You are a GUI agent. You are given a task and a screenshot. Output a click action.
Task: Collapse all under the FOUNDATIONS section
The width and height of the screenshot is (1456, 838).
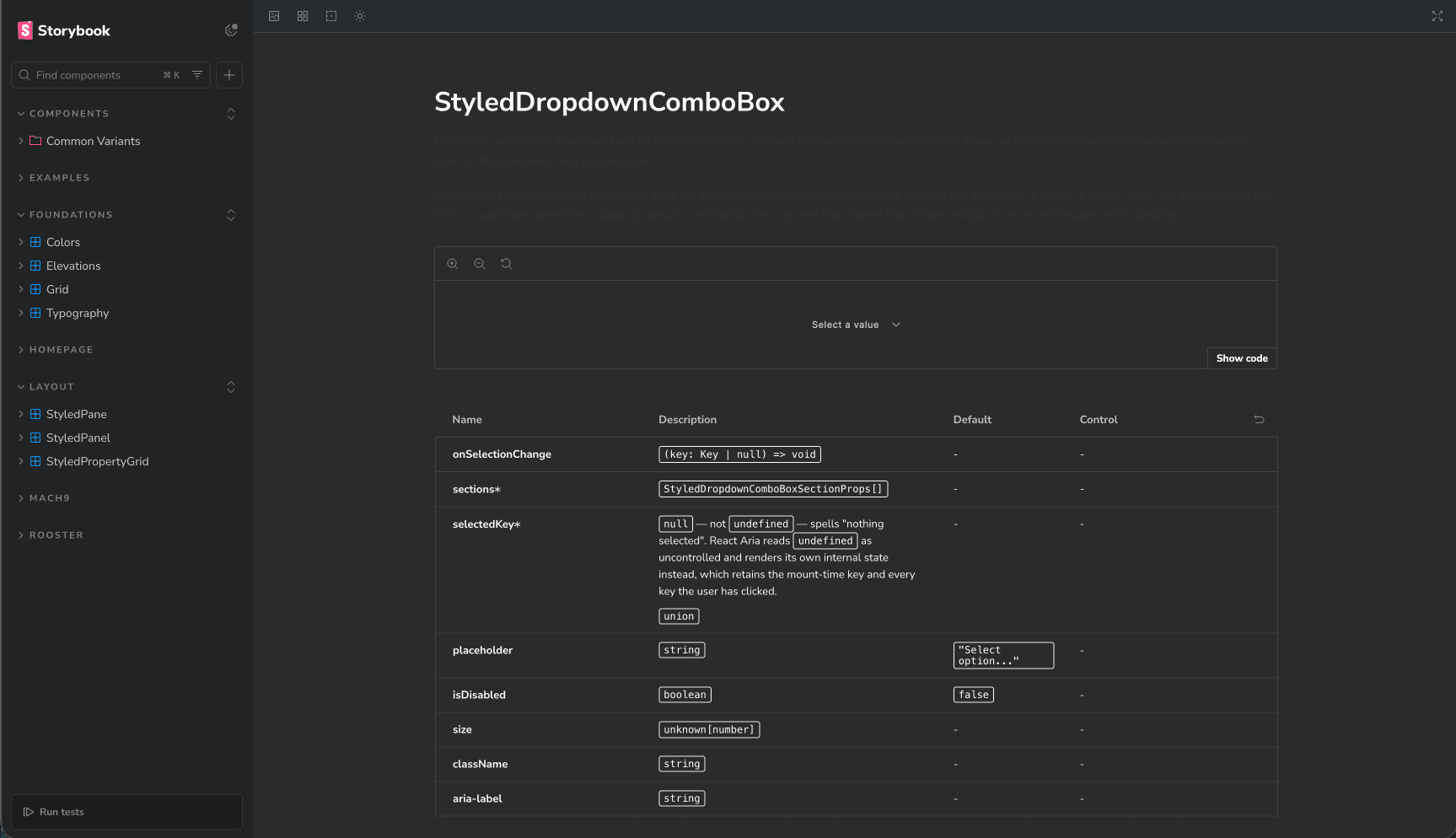tap(231, 215)
